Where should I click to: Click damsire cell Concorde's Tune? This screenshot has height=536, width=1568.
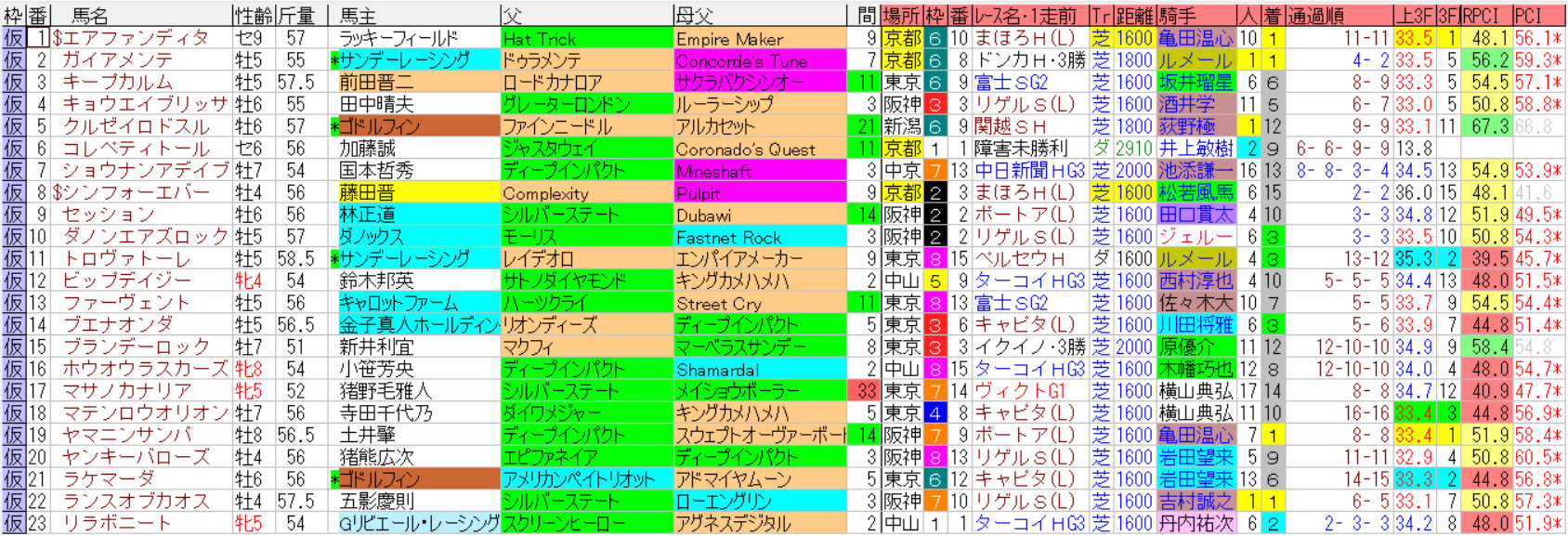[741, 60]
